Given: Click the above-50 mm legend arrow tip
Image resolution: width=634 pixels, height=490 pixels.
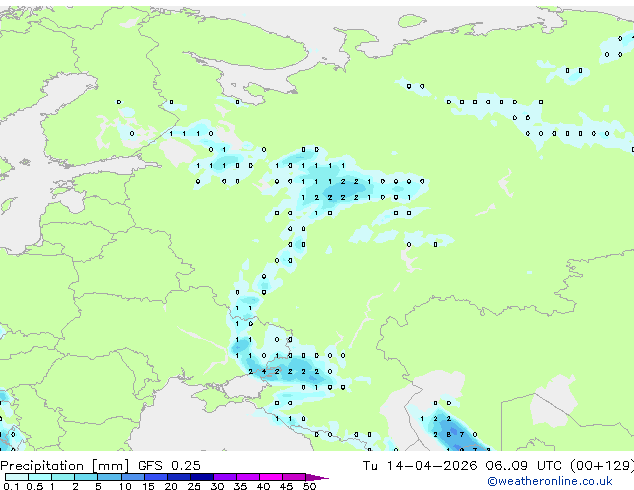Looking at the screenshot, I should 317,477.
